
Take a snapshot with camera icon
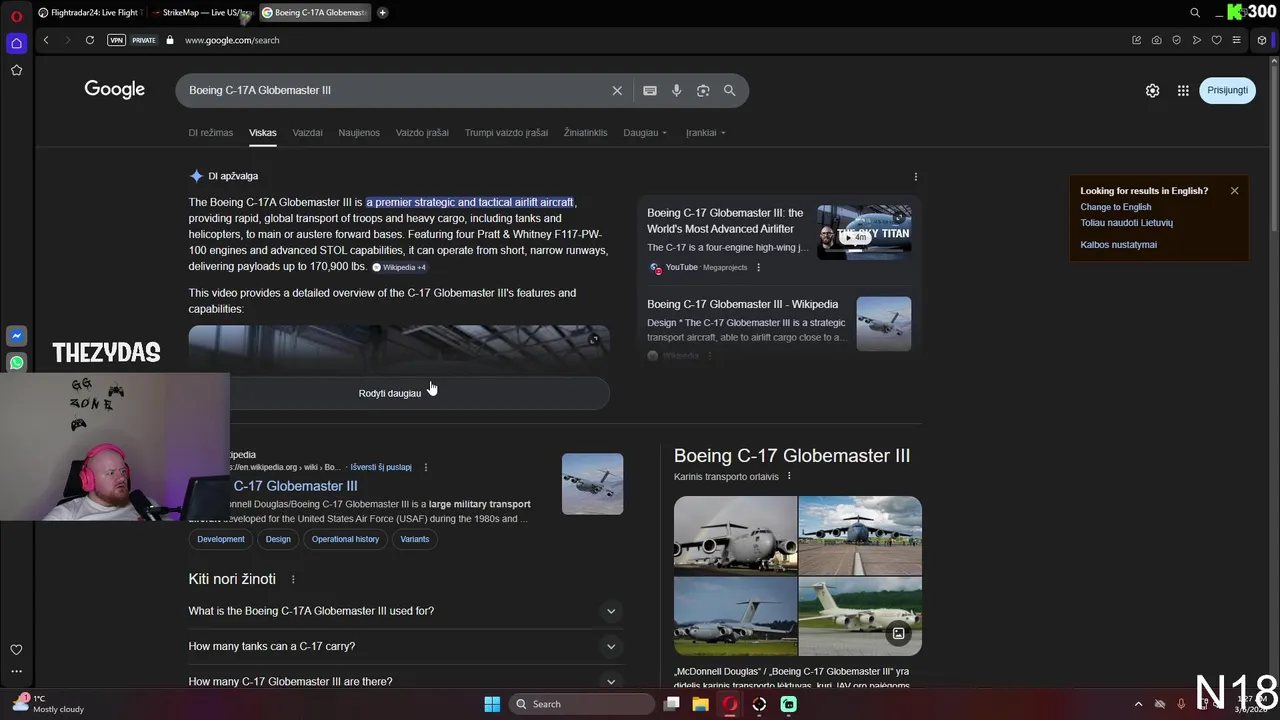click(1156, 40)
